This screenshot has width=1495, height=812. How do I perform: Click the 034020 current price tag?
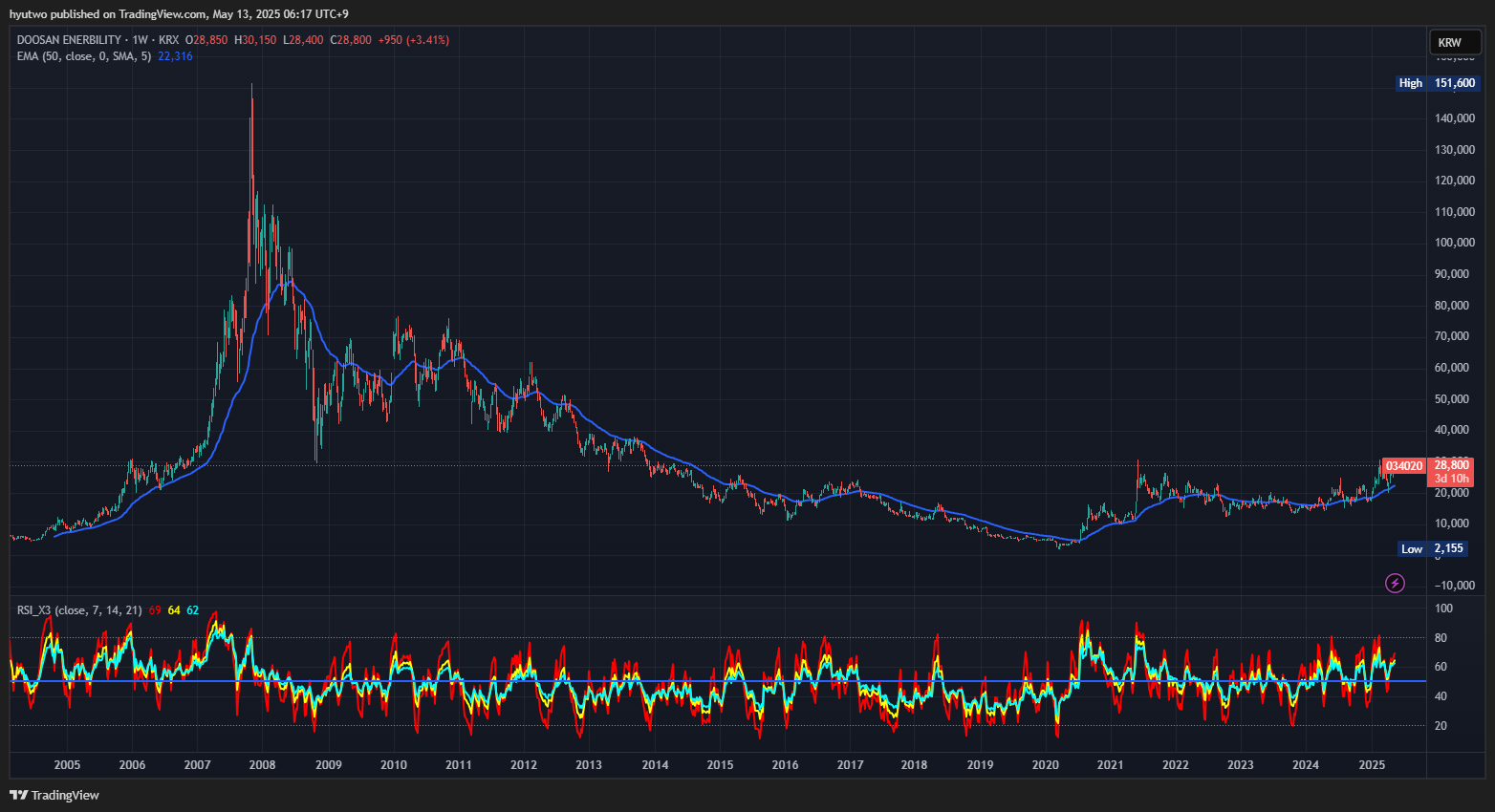tap(1405, 466)
